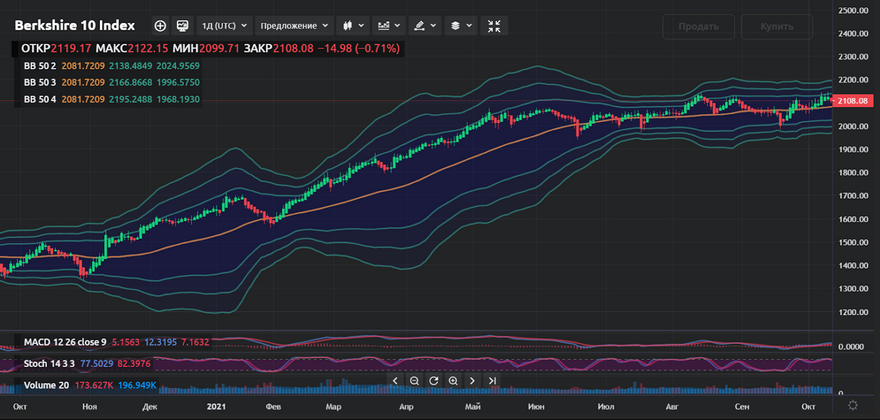Select the MACD 12 26 indicator label
The width and height of the screenshot is (880, 420).
64,343
